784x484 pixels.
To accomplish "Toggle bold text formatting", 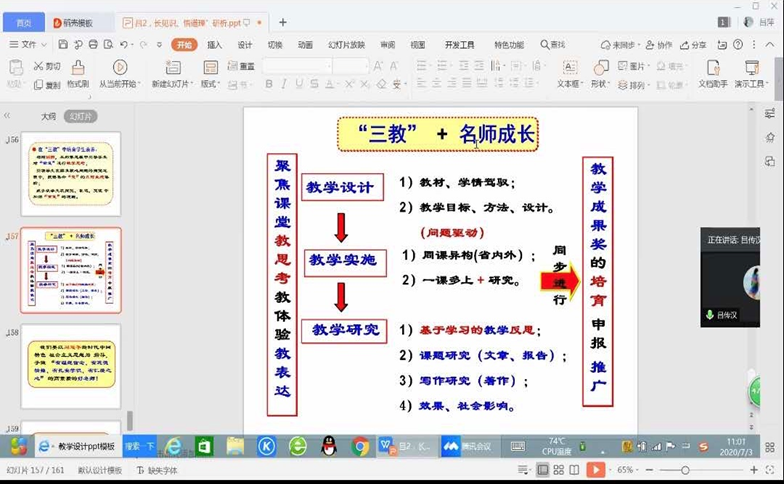I will [x=270, y=84].
